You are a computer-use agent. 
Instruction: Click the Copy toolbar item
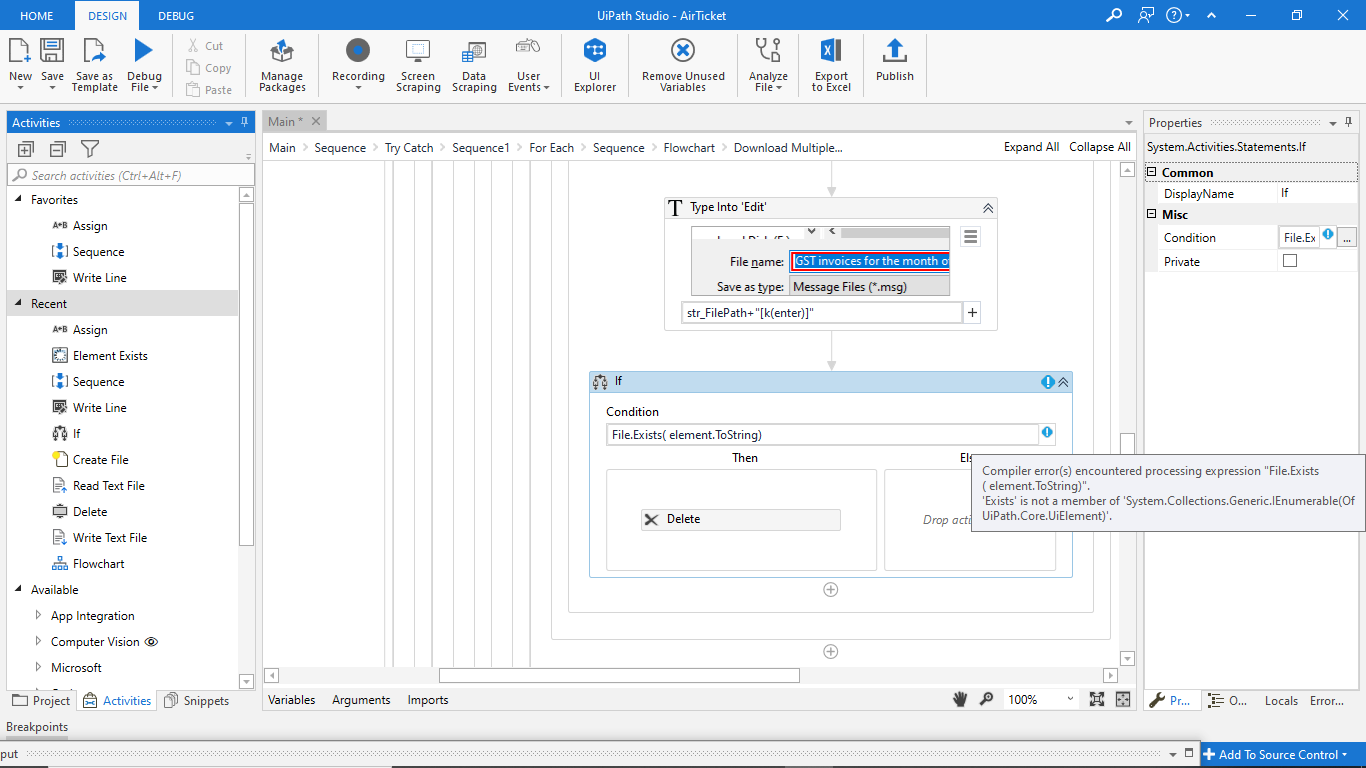point(208,68)
